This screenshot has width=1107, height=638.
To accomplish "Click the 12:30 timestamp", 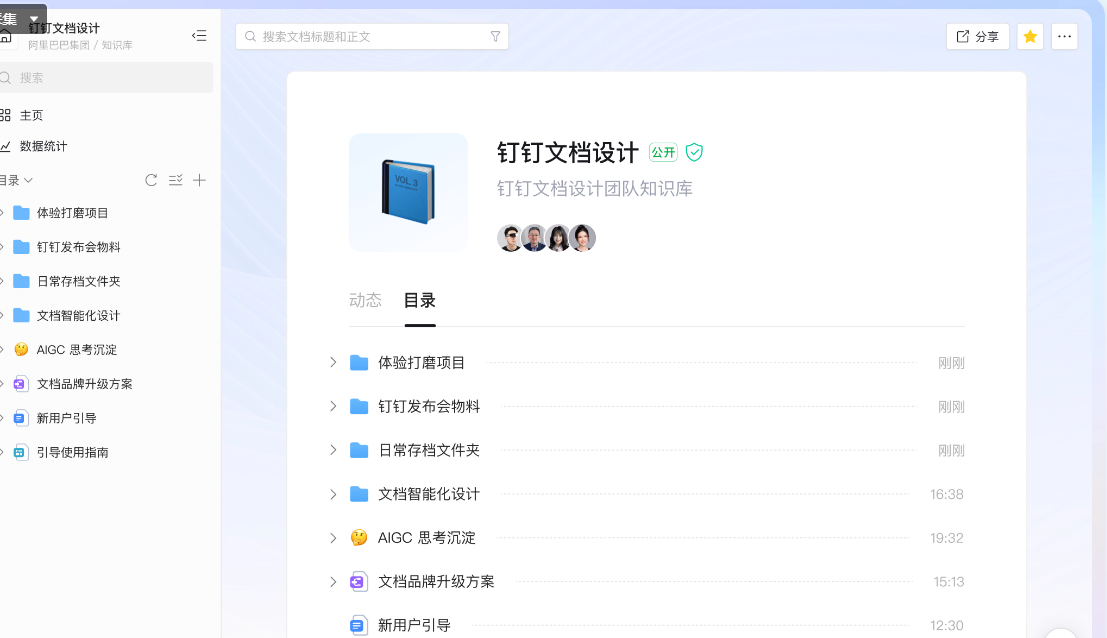I will click(947, 625).
